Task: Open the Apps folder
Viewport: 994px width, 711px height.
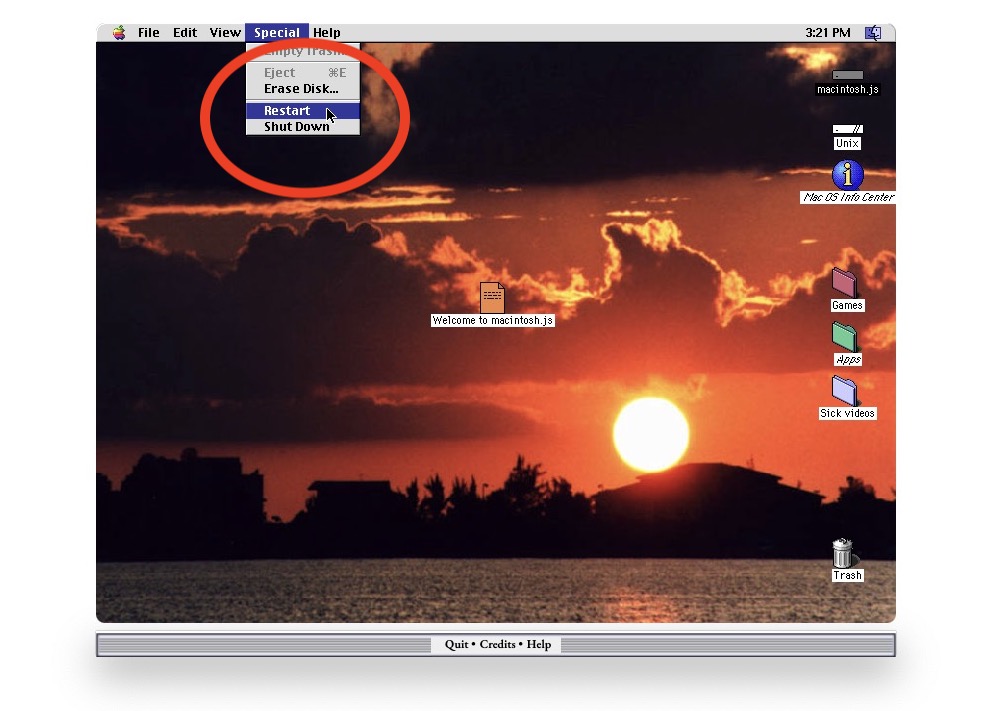Action: (x=846, y=337)
